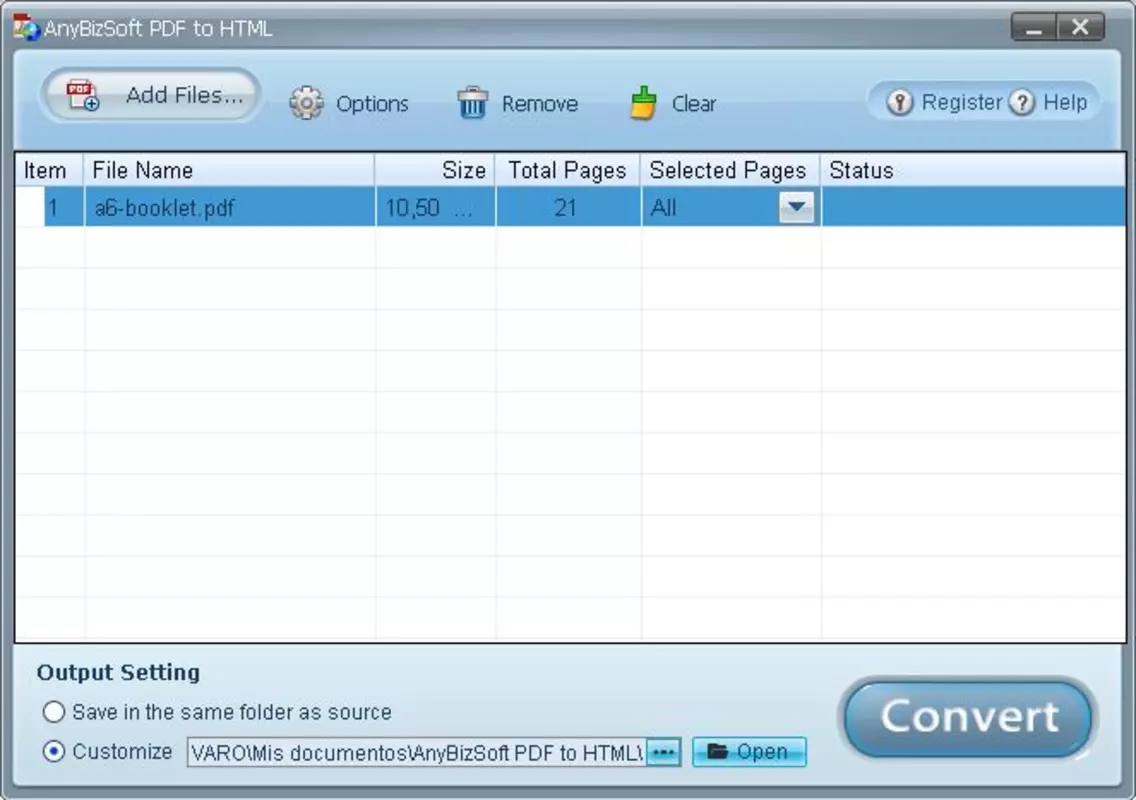The height and width of the screenshot is (800, 1136).
Task: Close the AnyBizSoft window
Action: coord(1080,28)
